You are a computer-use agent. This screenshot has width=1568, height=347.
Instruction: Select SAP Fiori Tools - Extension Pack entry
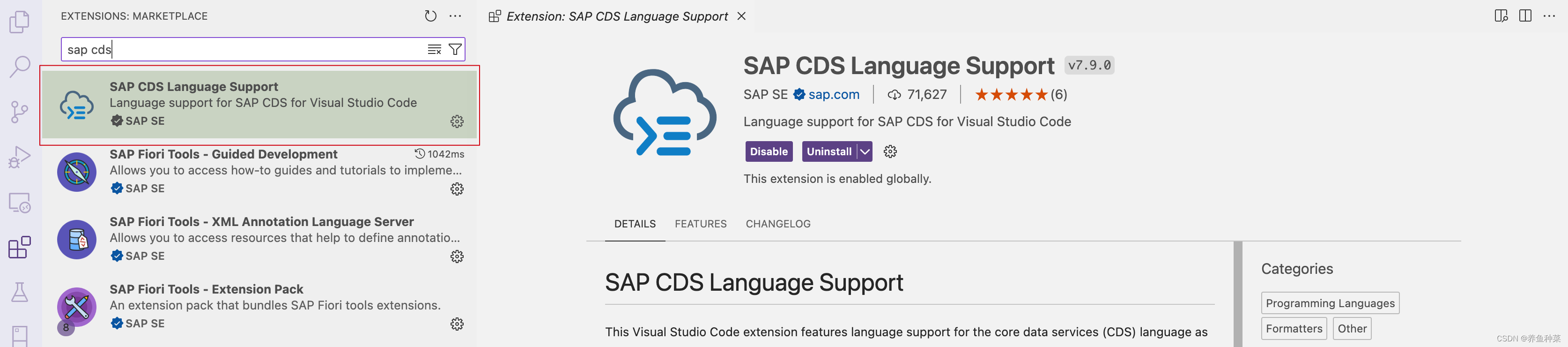tap(259, 307)
